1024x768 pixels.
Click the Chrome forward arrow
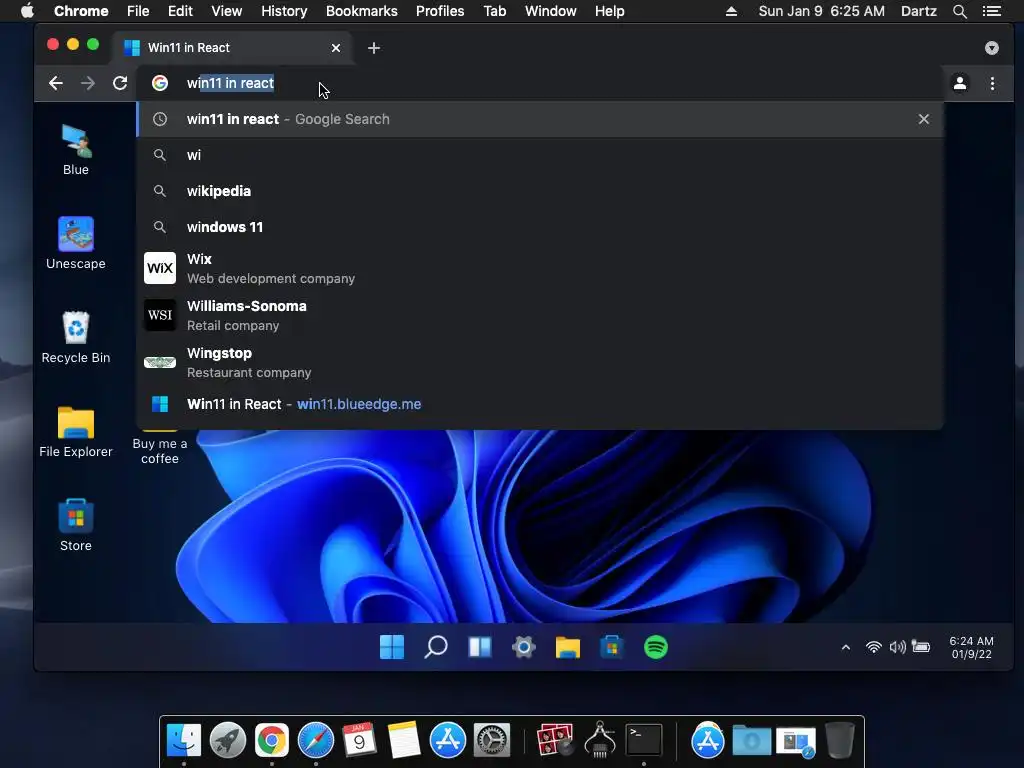tap(88, 83)
